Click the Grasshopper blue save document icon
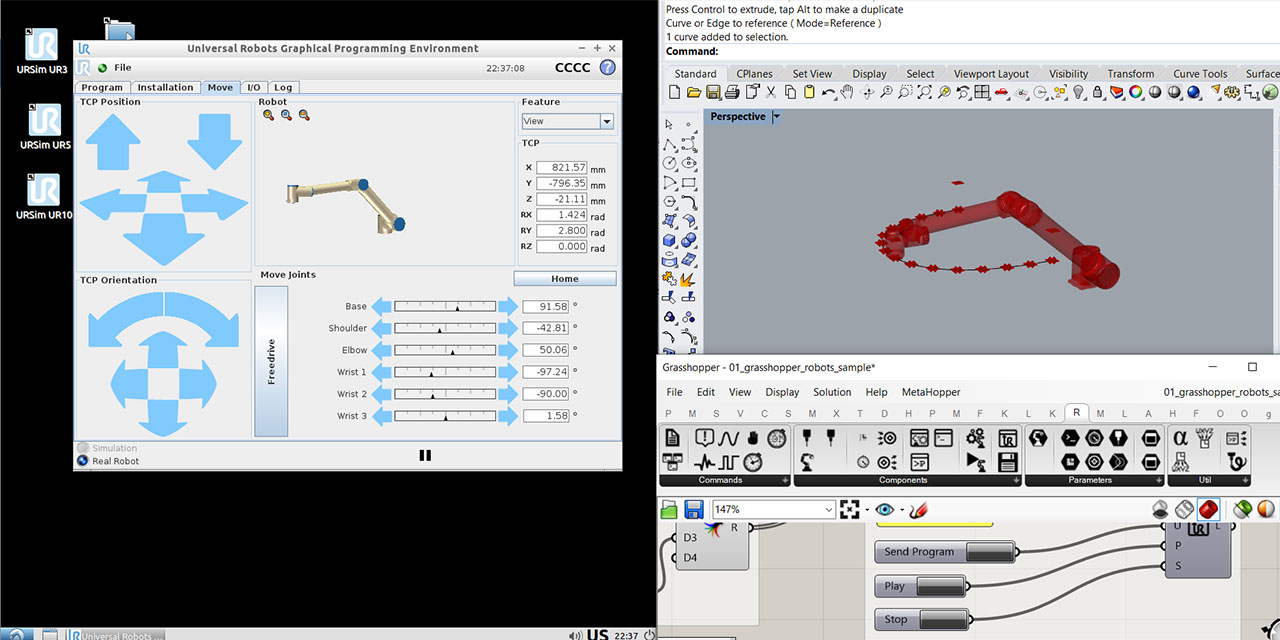 [x=693, y=510]
